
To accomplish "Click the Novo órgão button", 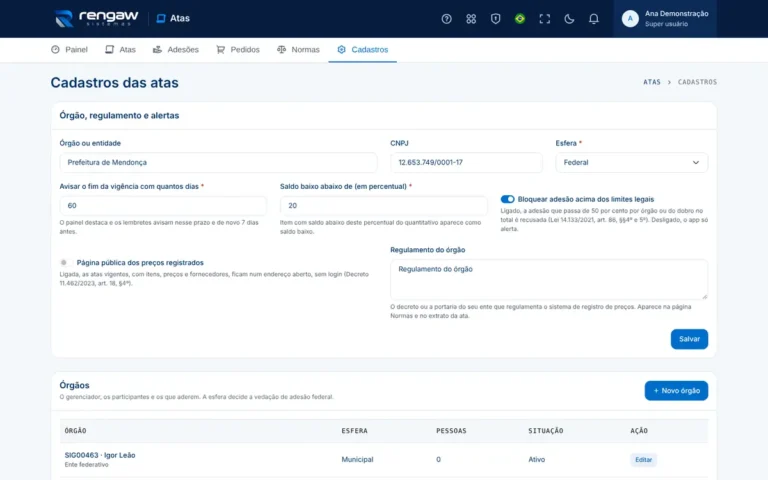I will click(x=676, y=391).
